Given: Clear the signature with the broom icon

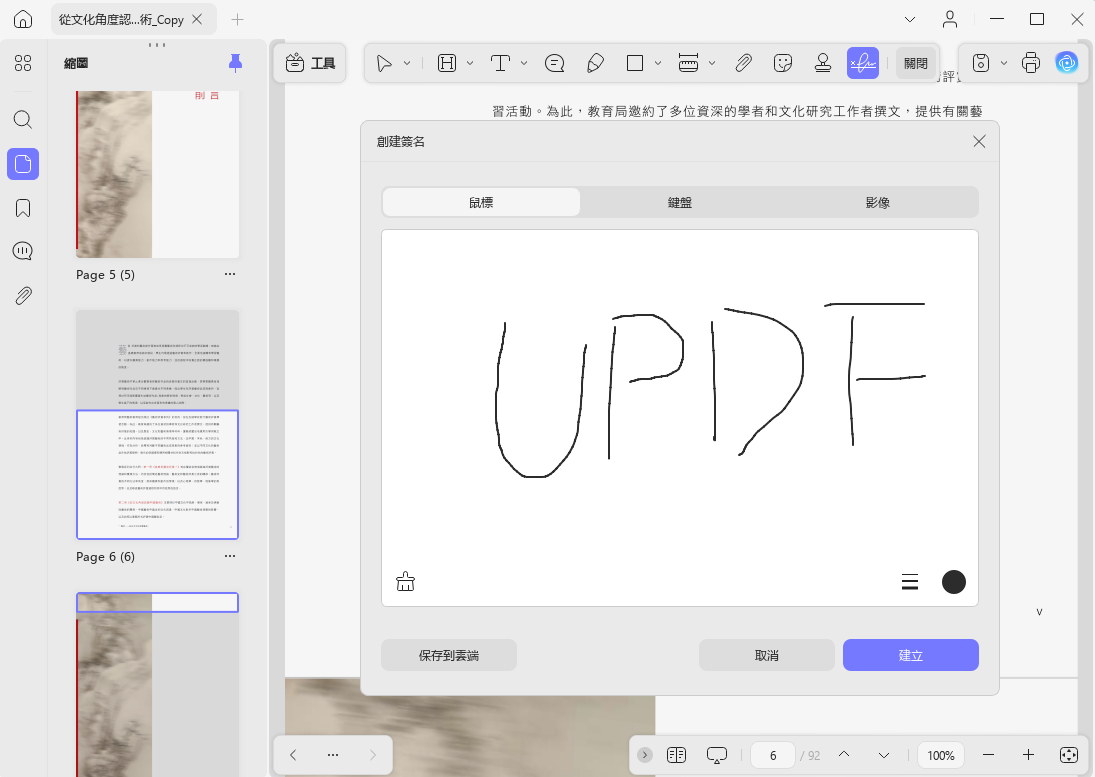Looking at the screenshot, I should 405,582.
